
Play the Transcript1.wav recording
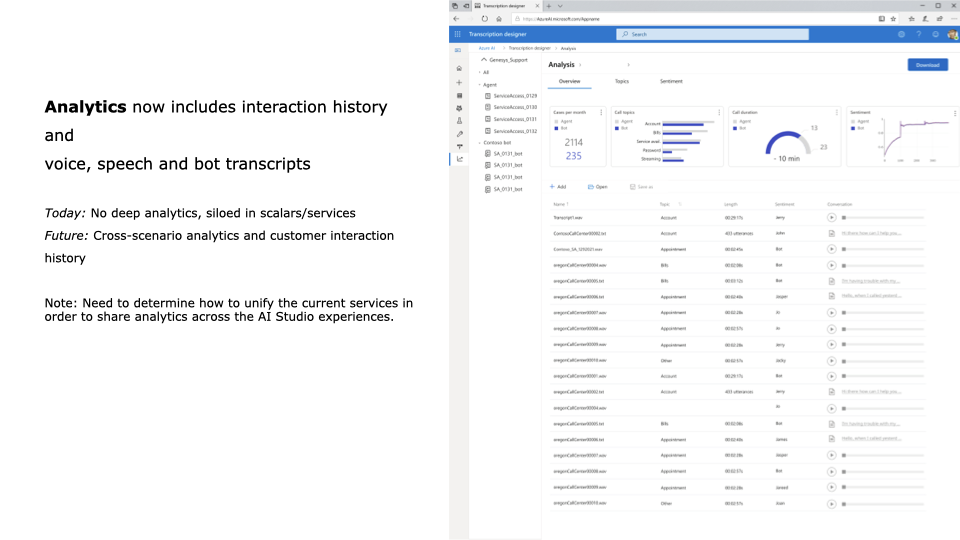point(831,217)
